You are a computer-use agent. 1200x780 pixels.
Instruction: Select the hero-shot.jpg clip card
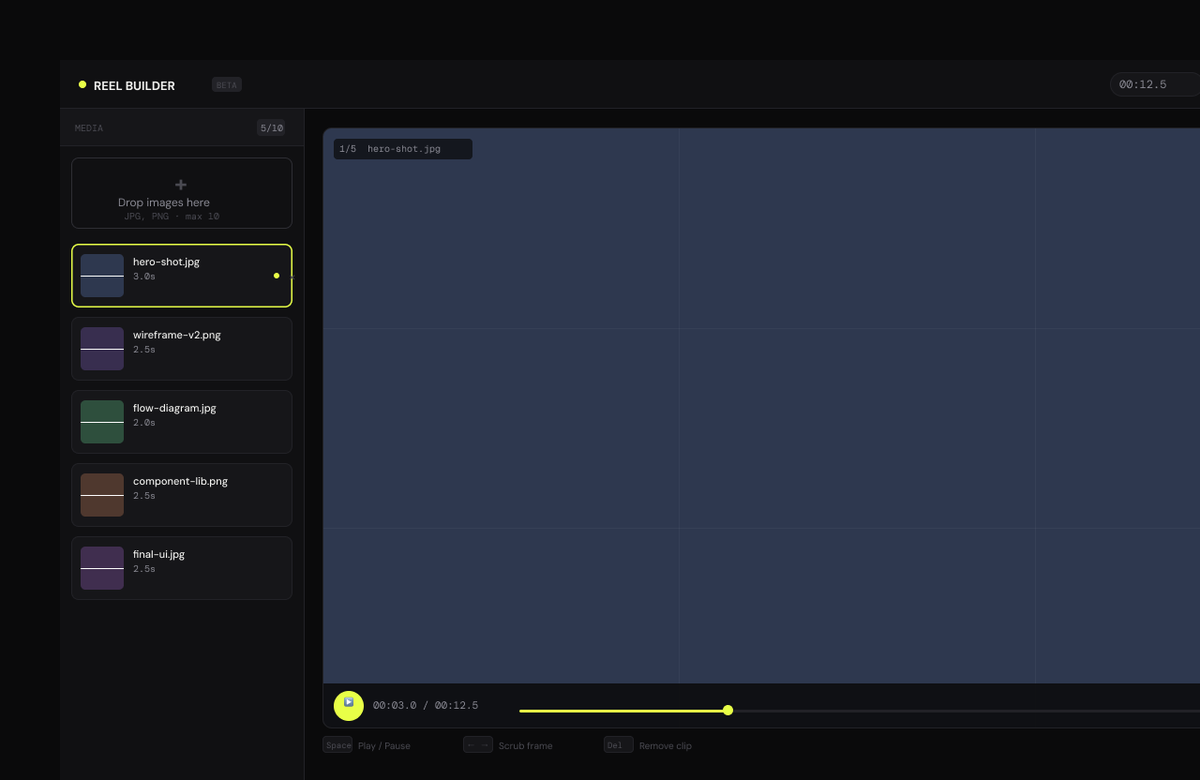[182, 275]
